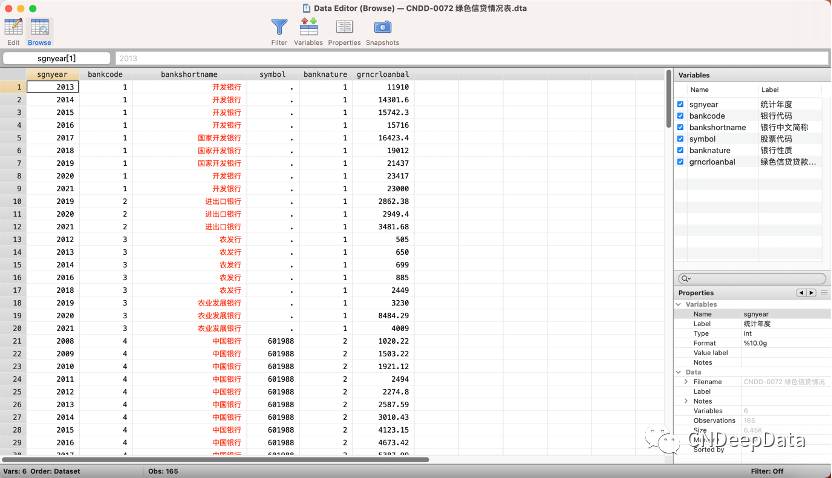The width and height of the screenshot is (832, 478).
Task: Expand the Filename row in Properties
Action: pos(686,382)
